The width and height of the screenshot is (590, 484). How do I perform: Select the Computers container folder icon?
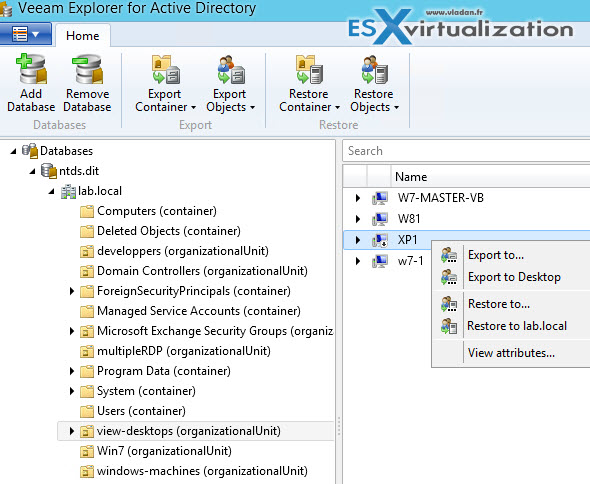tap(87, 211)
